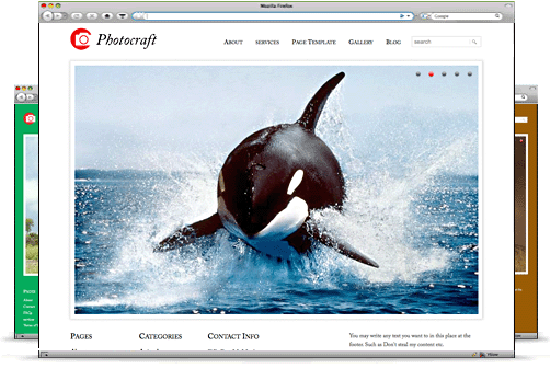Select the fourth slider dot

coord(457,74)
